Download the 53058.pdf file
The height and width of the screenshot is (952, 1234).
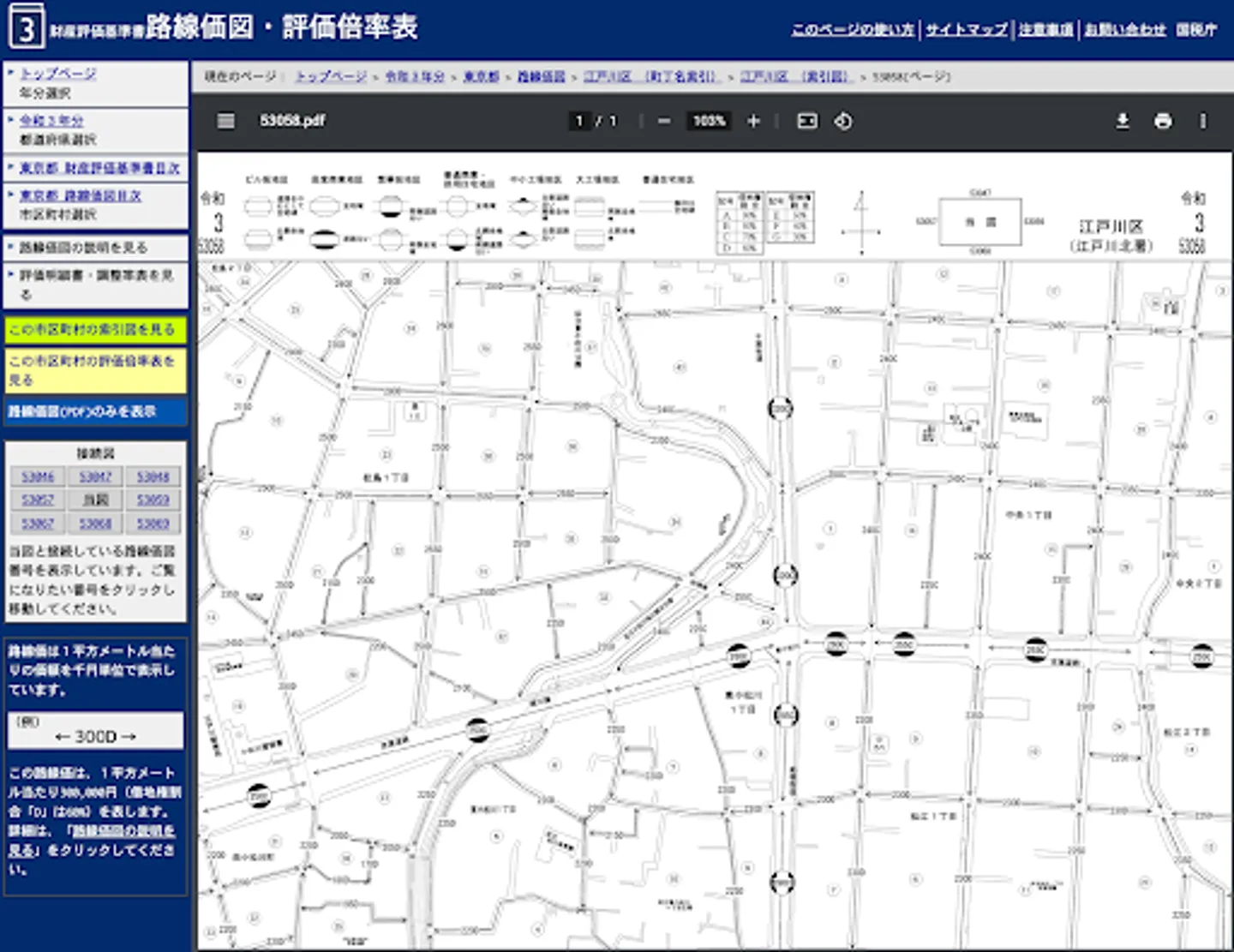[1123, 122]
